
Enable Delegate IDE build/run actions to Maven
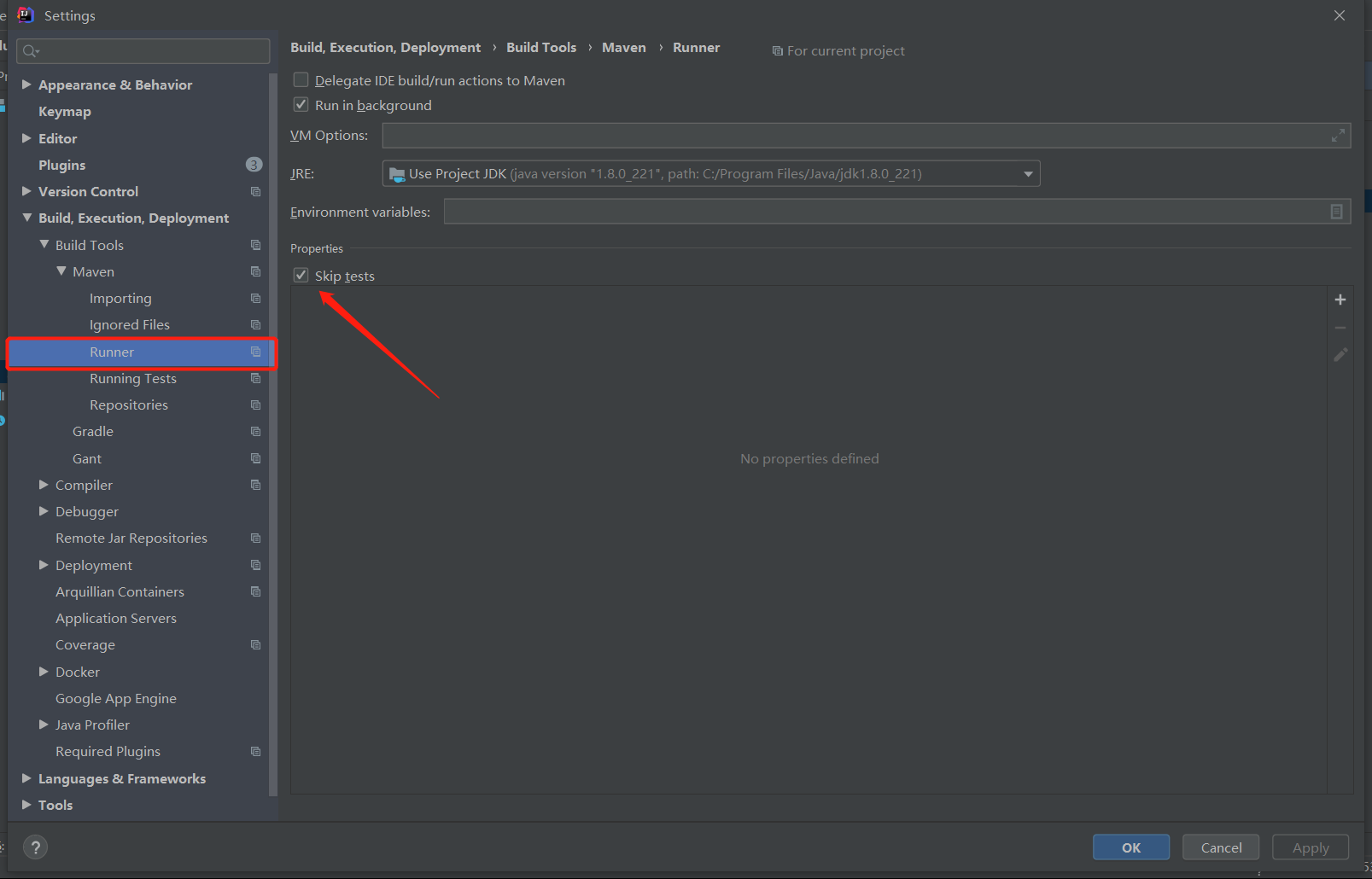(x=301, y=80)
